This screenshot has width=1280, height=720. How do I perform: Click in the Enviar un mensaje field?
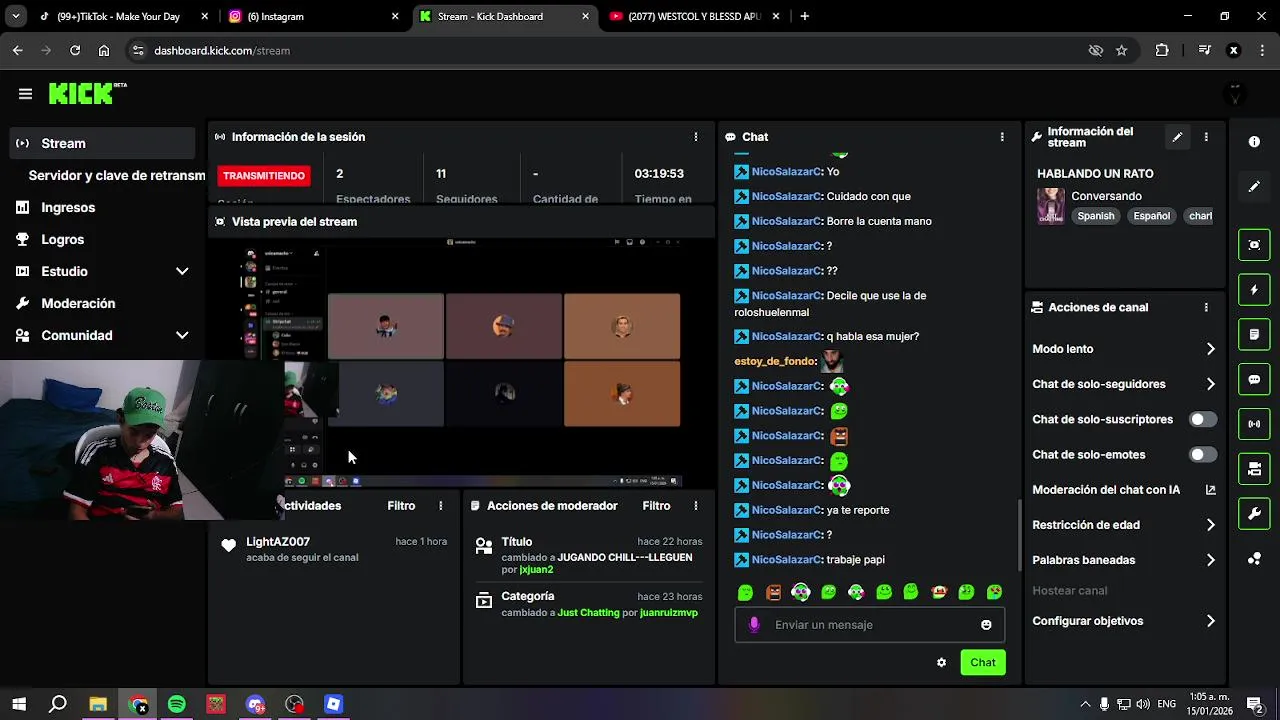pyautogui.click(x=870, y=625)
